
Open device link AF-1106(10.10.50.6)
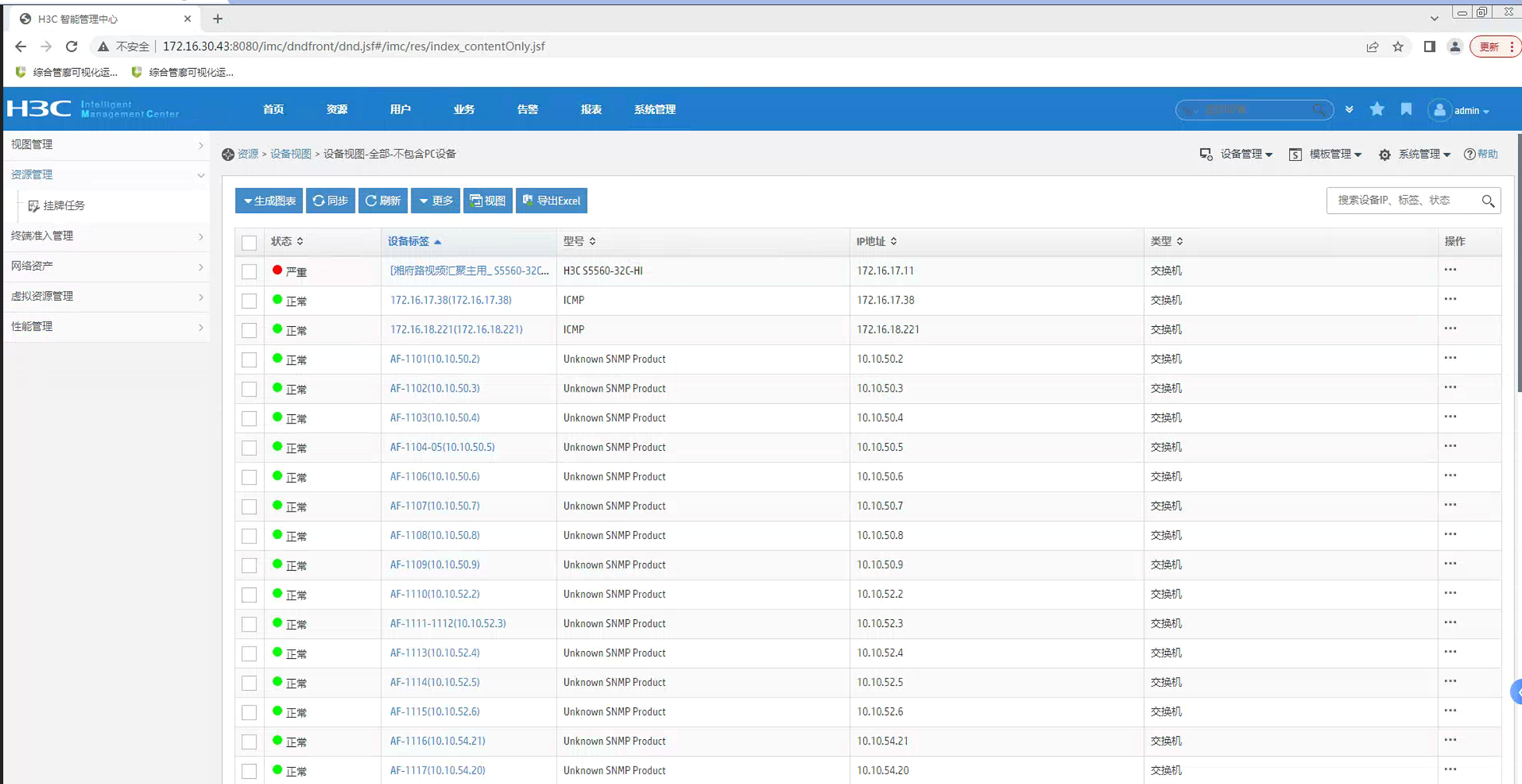(x=435, y=477)
